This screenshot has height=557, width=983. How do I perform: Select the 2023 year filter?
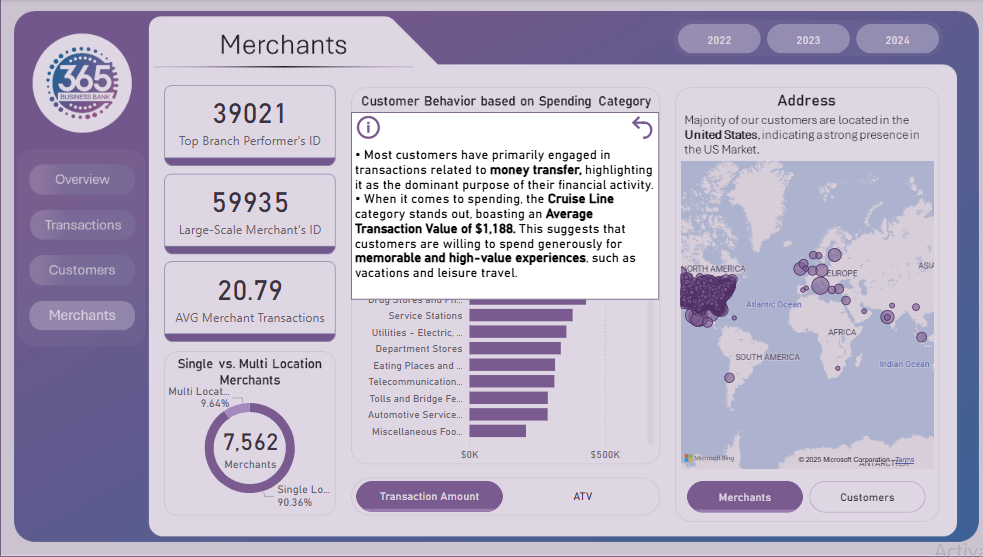[x=808, y=40]
